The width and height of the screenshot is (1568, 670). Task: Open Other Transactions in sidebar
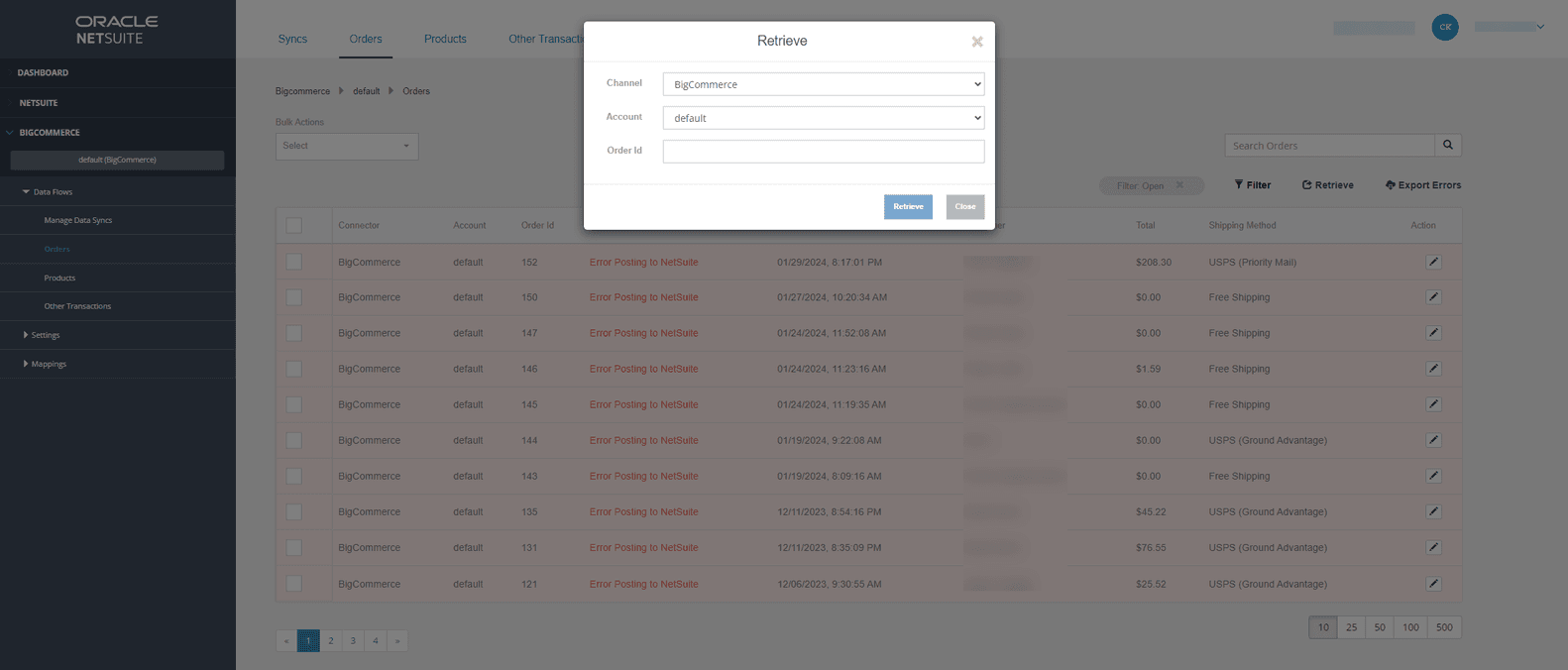pyautogui.click(x=77, y=306)
